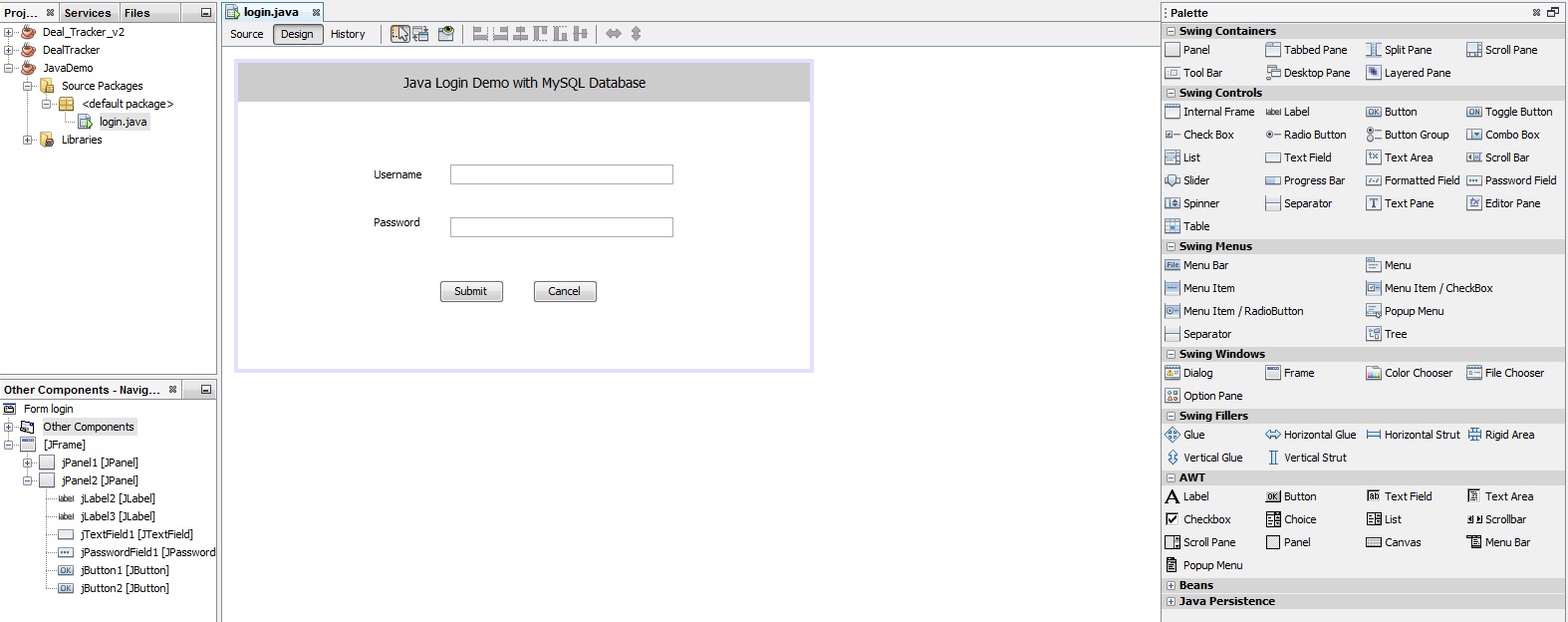Viewport: 1568px width, 622px height.
Task: Switch to Source view
Action: [247, 34]
